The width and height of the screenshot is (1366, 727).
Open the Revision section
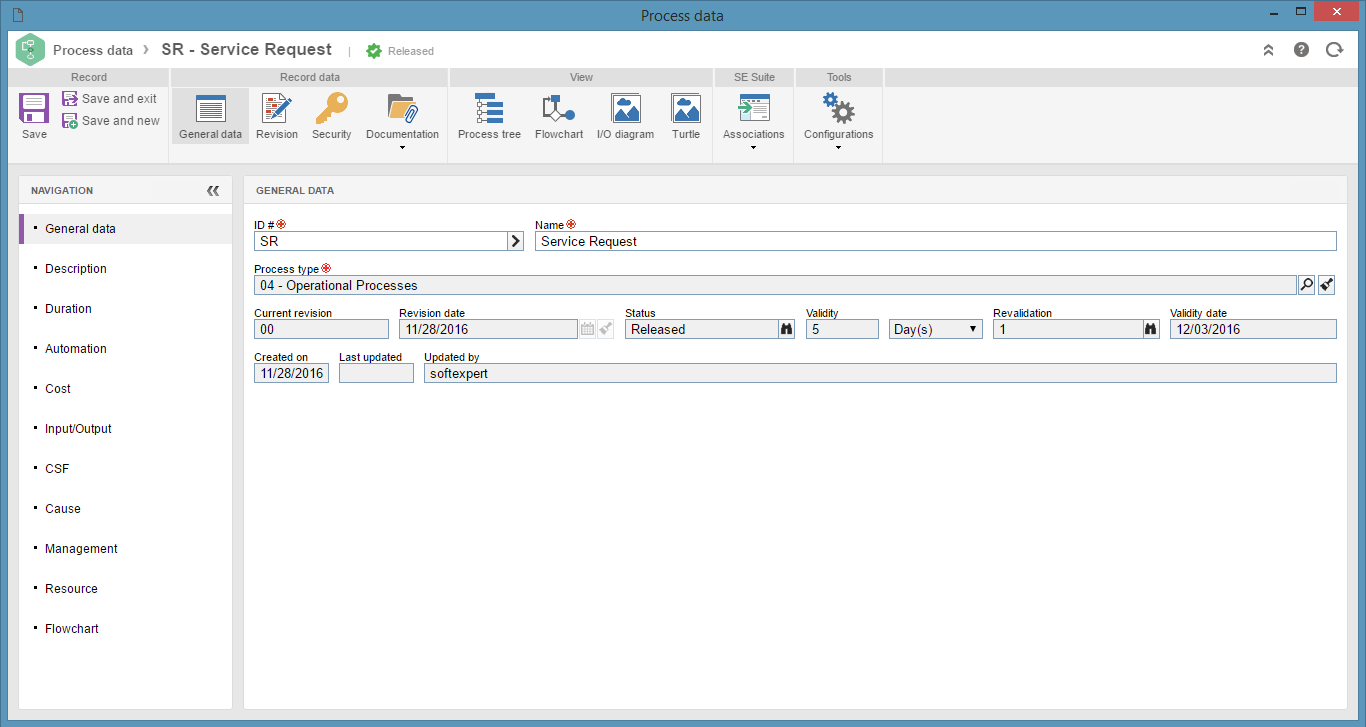[x=277, y=116]
